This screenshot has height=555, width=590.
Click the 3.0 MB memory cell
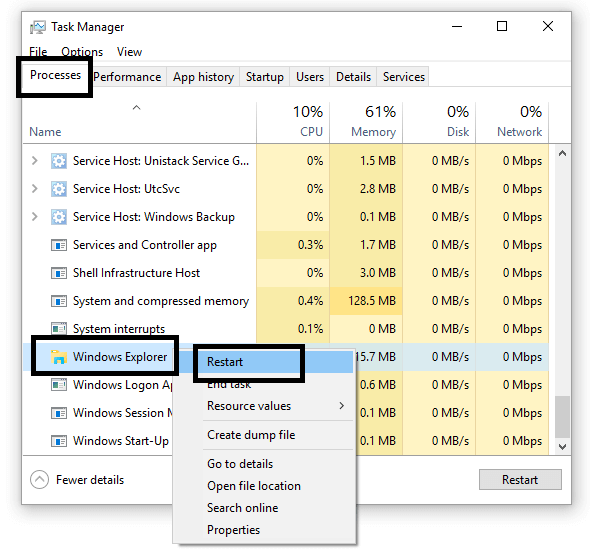(366, 273)
